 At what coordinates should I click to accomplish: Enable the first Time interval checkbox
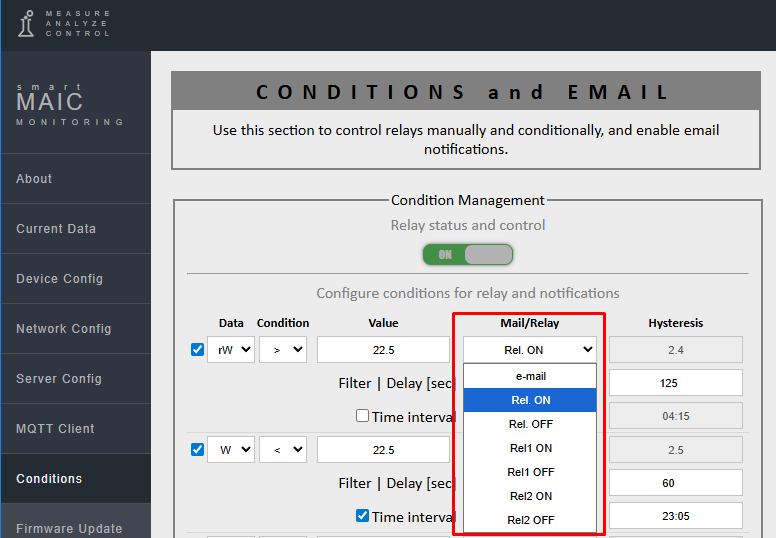363,416
